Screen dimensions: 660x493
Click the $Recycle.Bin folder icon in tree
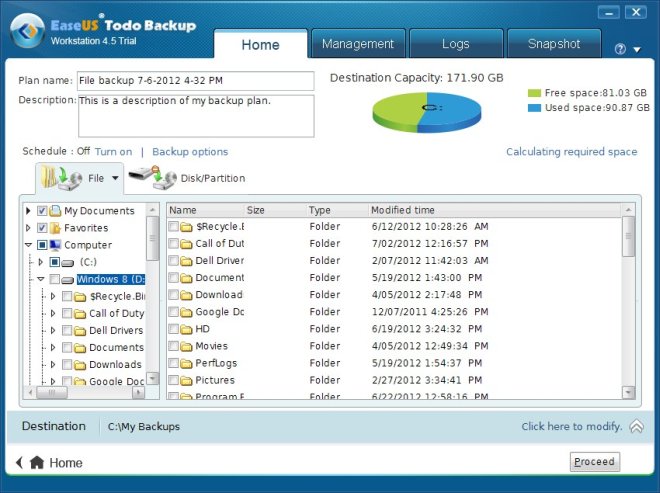coord(80,297)
